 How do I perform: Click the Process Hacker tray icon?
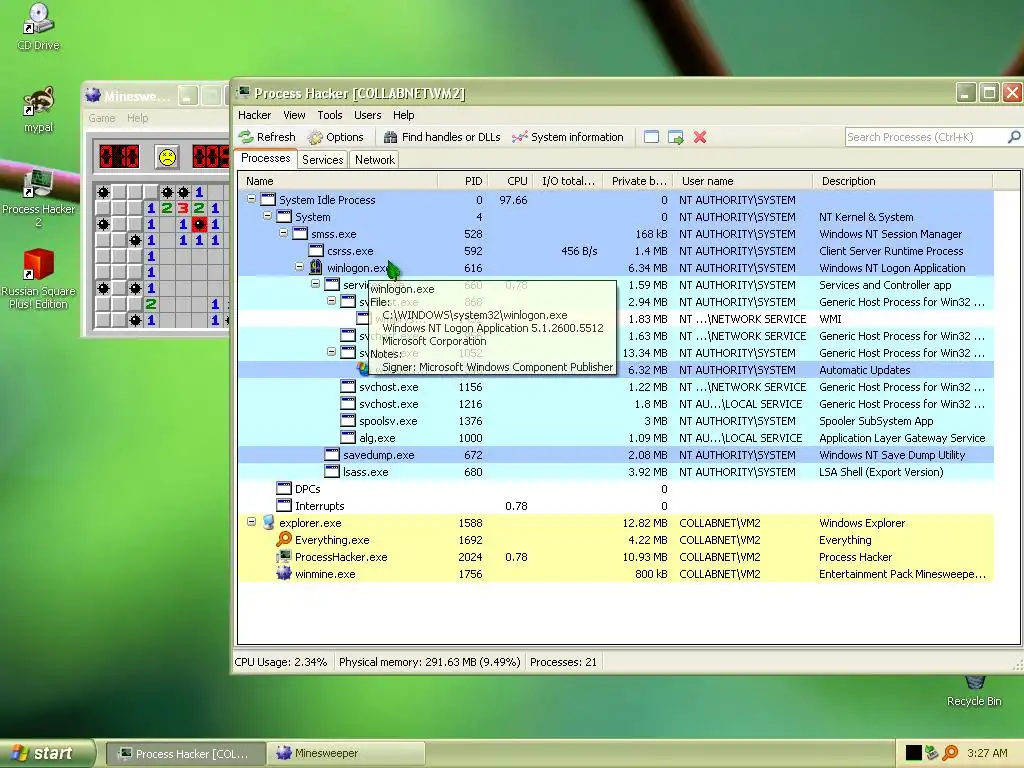tap(932, 753)
